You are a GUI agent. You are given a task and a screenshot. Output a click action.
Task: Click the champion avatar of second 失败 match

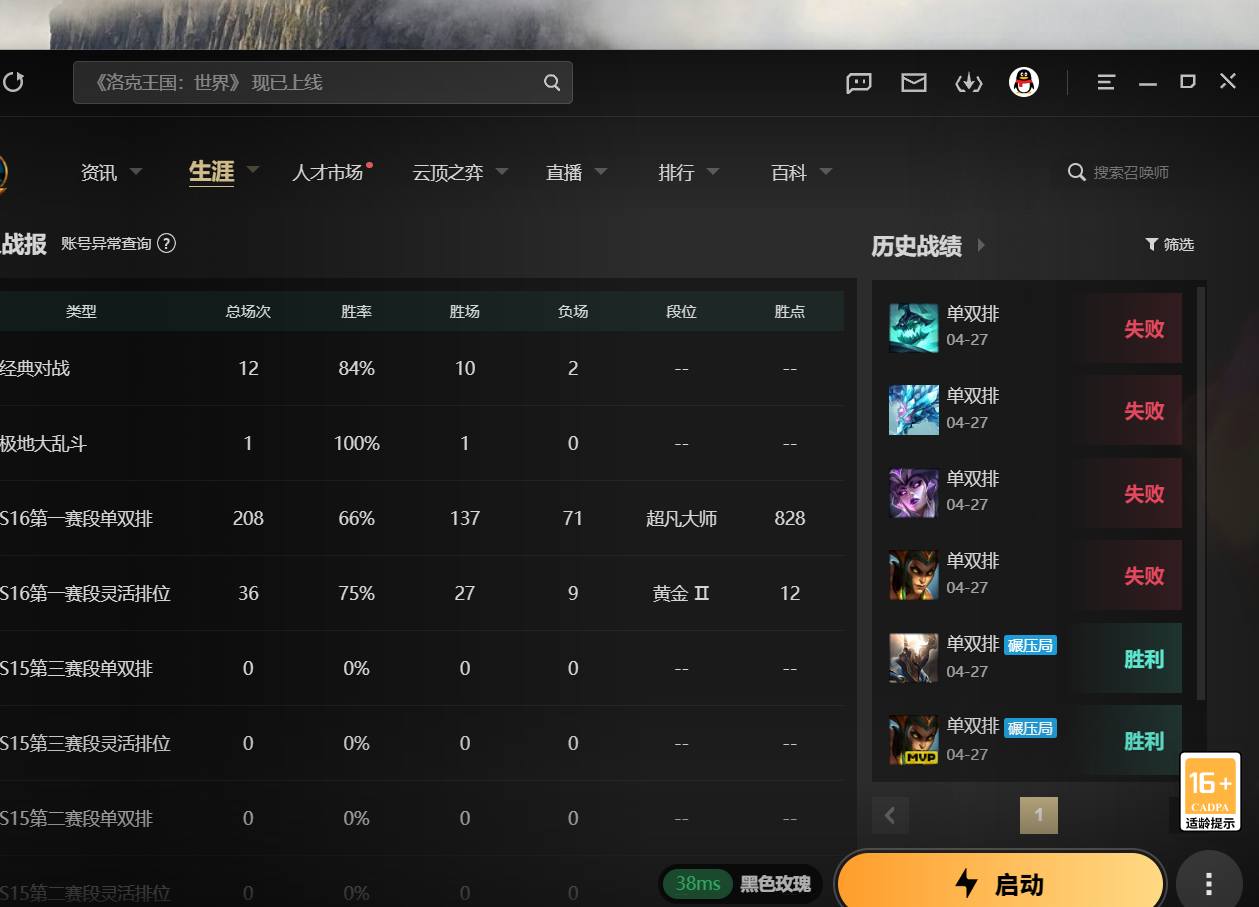click(x=914, y=410)
